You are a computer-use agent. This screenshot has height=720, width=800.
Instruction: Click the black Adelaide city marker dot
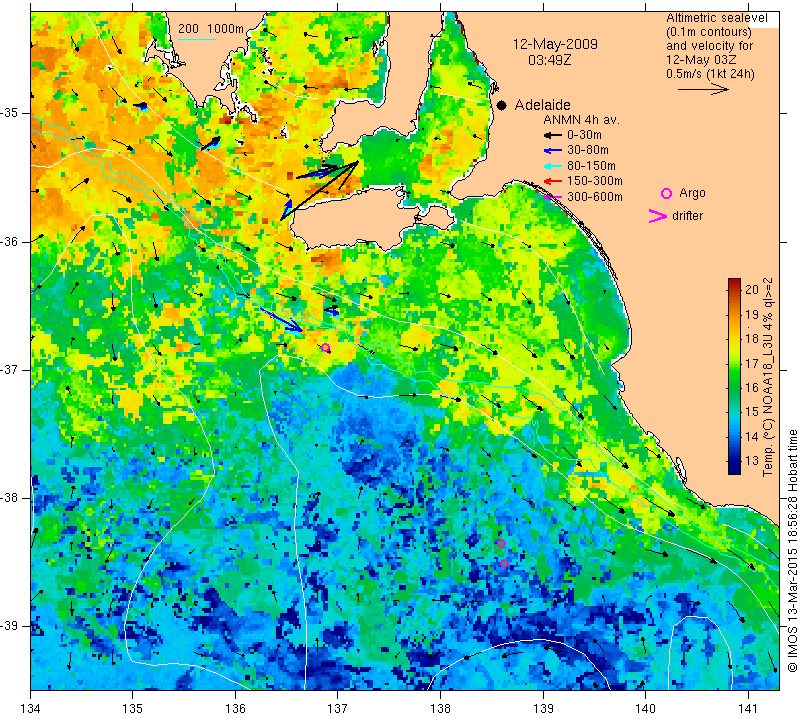point(502,105)
